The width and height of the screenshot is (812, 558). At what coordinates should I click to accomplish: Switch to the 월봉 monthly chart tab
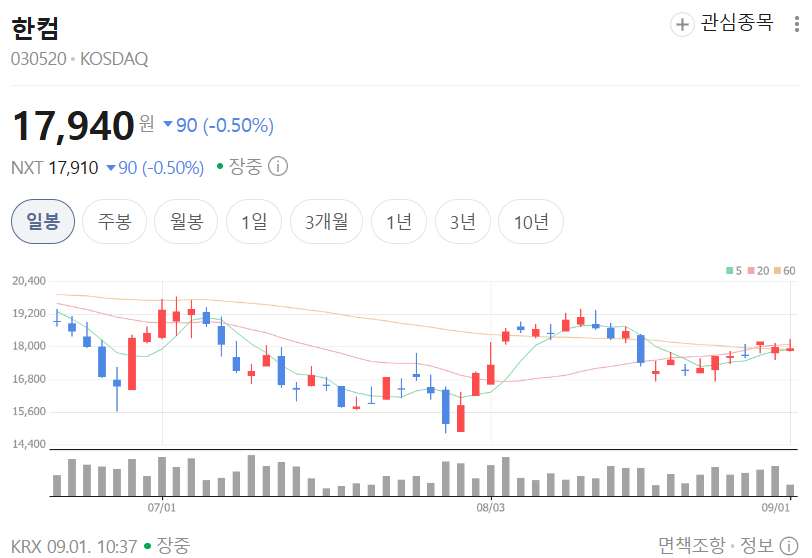[x=186, y=222]
